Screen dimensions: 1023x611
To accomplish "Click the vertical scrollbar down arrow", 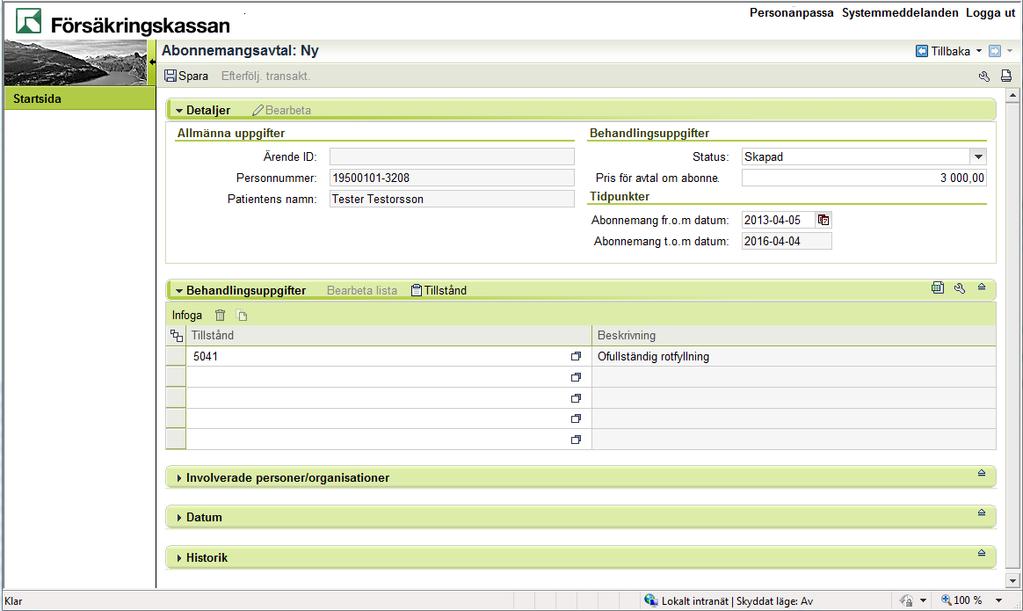I will point(1012,580).
